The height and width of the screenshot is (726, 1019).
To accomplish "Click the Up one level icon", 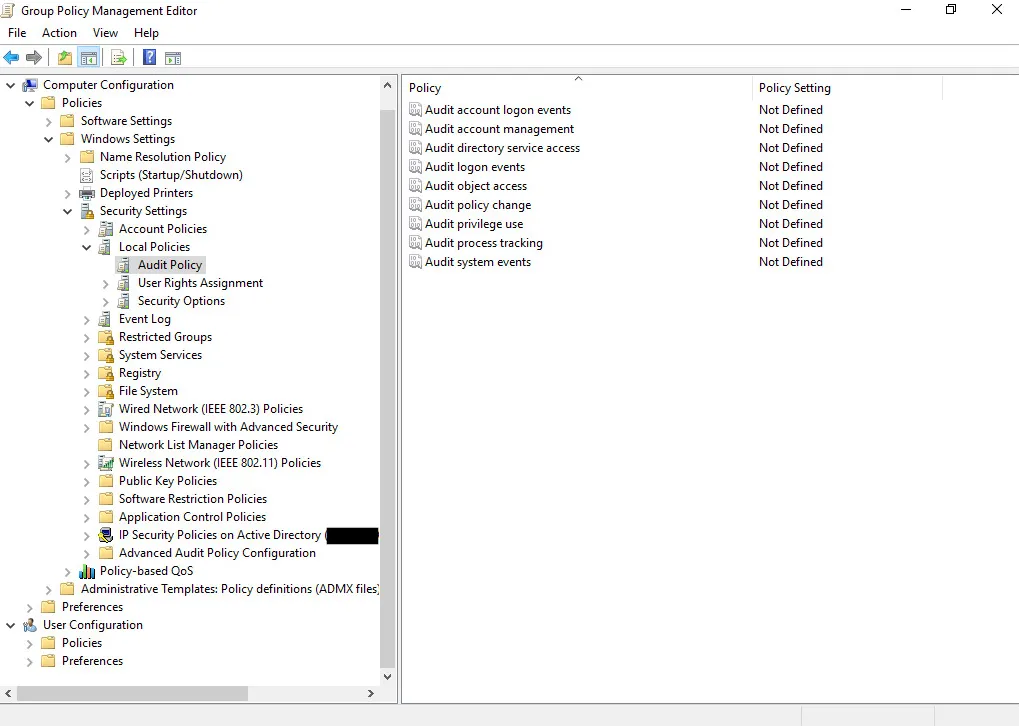I will 64,57.
